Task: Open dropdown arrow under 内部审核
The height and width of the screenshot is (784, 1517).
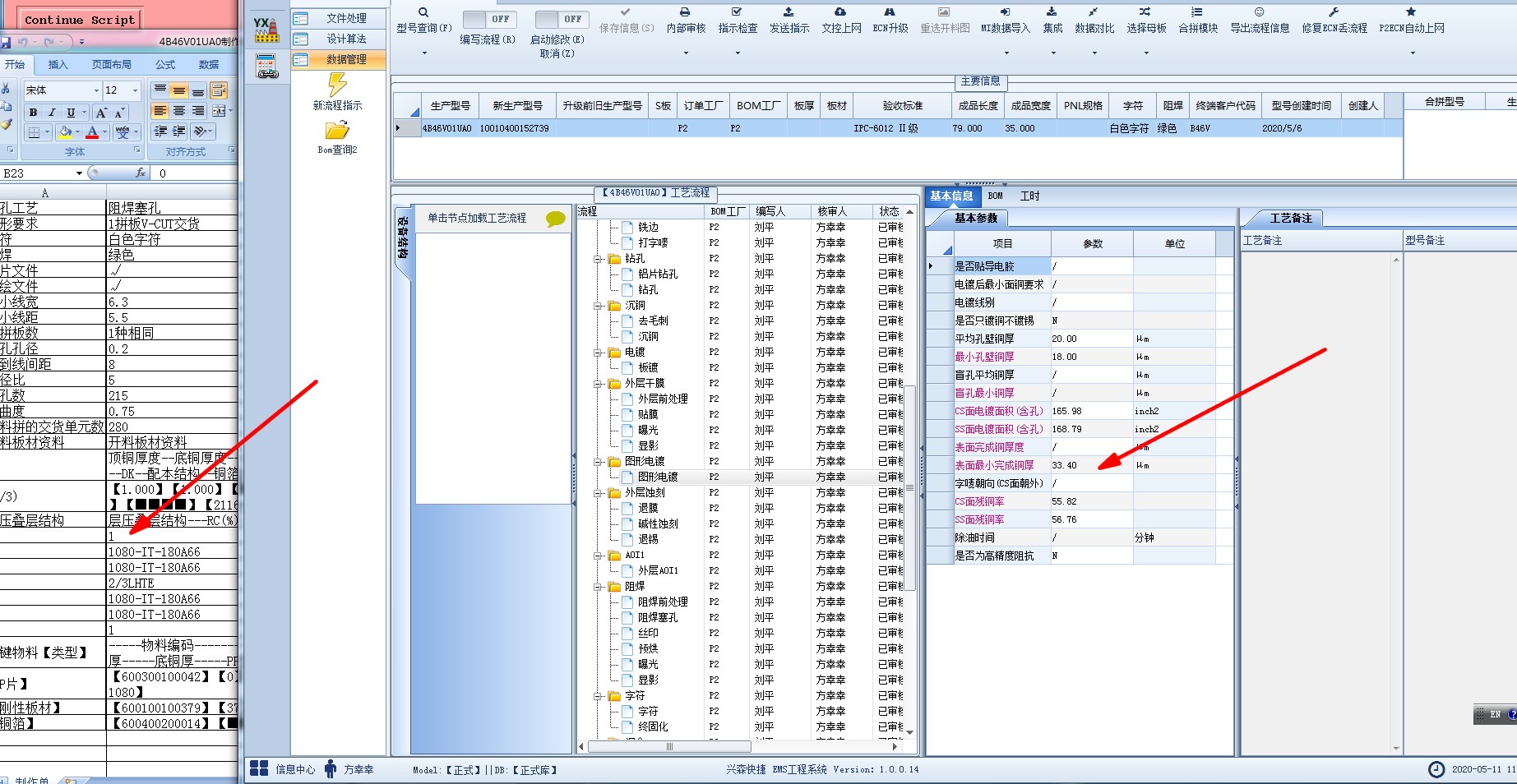Action: [686, 53]
